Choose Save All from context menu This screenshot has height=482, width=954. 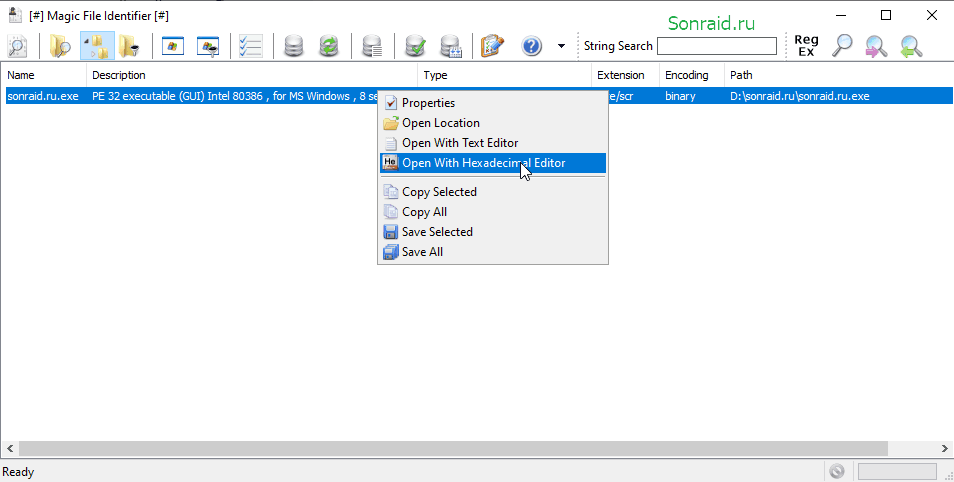493,252
